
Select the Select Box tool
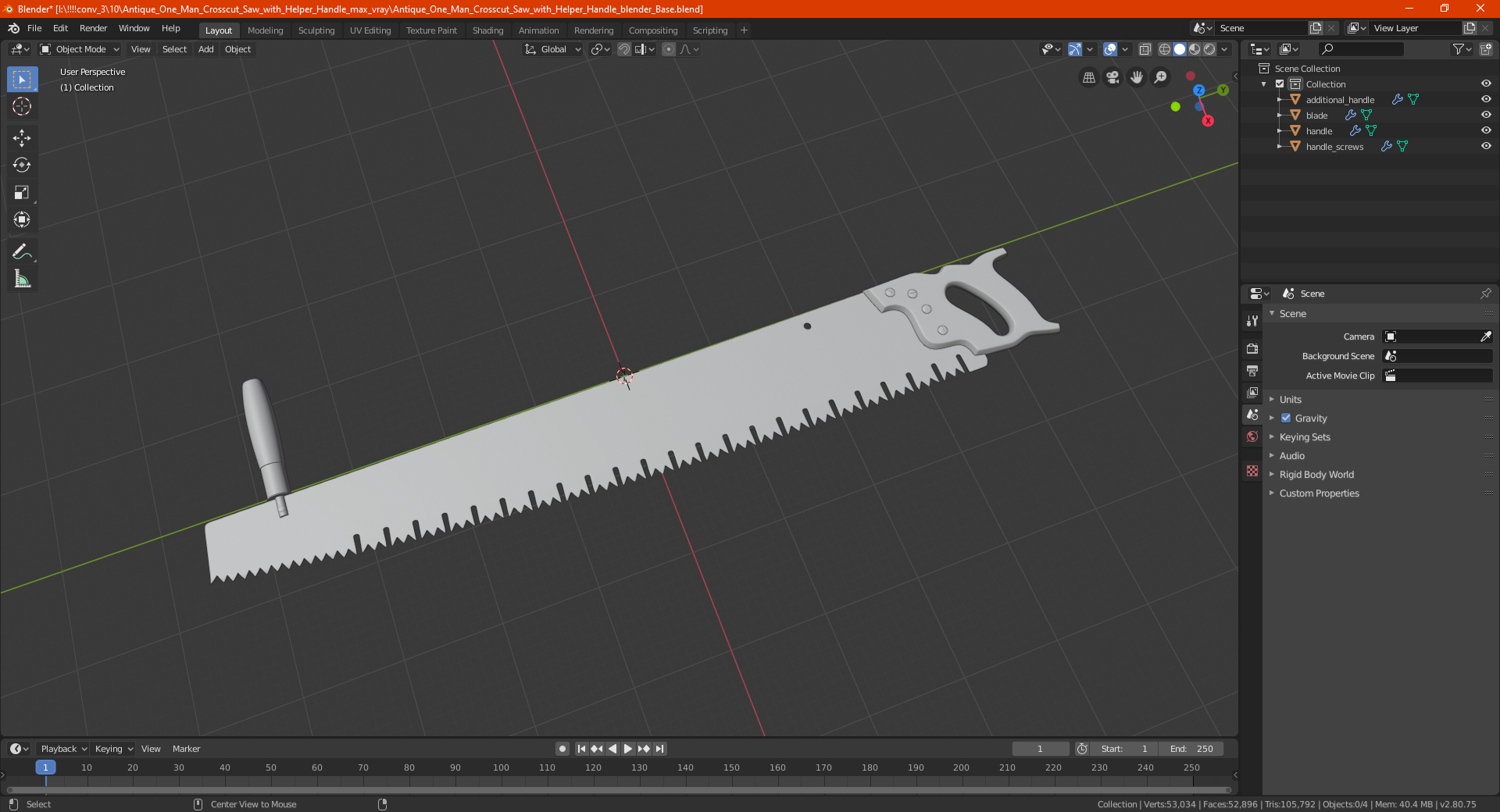(22, 80)
